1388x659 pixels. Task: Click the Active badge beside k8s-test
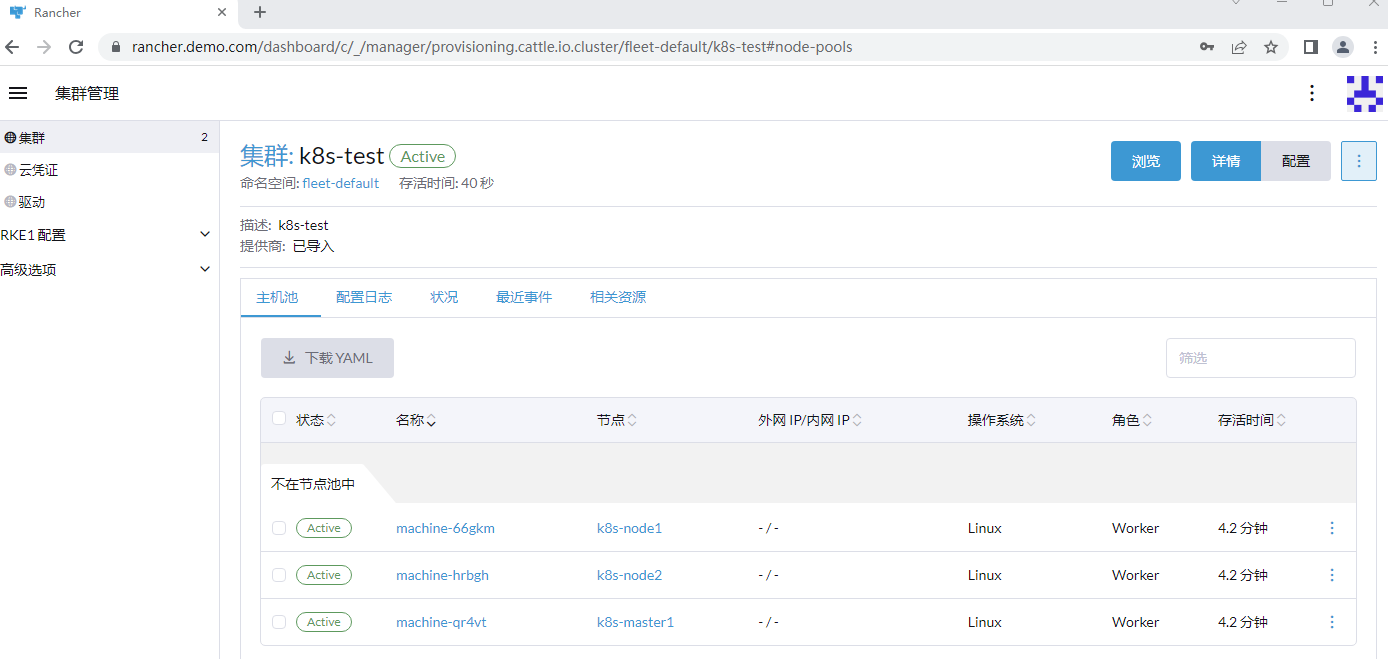pos(422,156)
